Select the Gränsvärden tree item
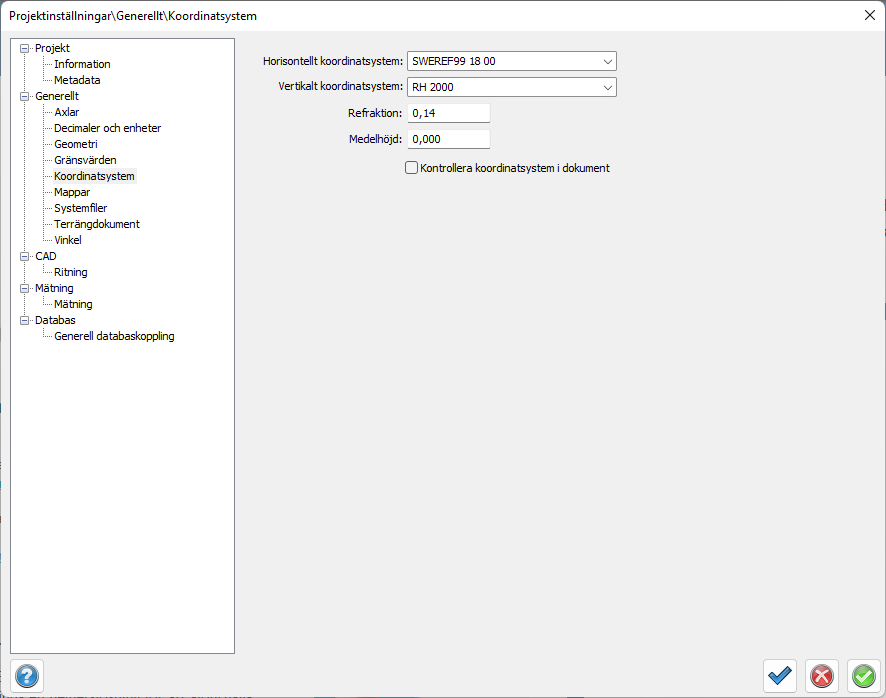The height and width of the screenshot is (698, 886). point(85,160)
